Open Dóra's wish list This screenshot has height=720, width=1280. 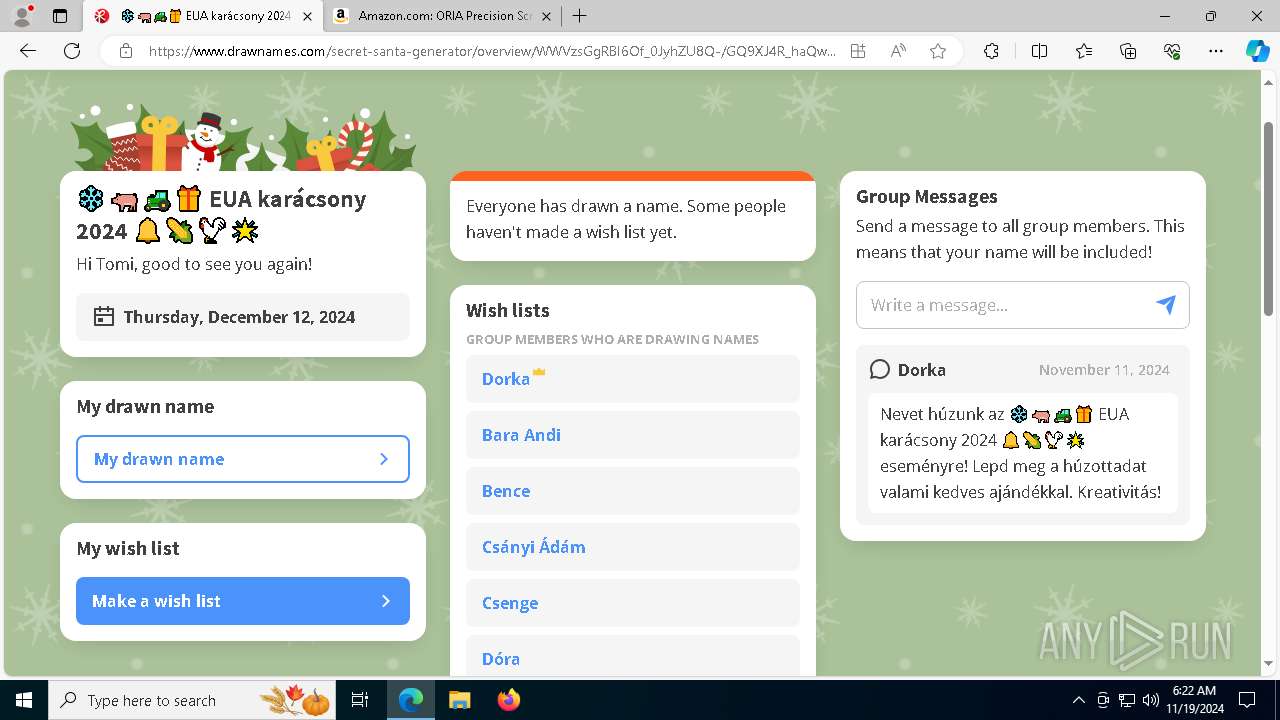click(633, 656)
